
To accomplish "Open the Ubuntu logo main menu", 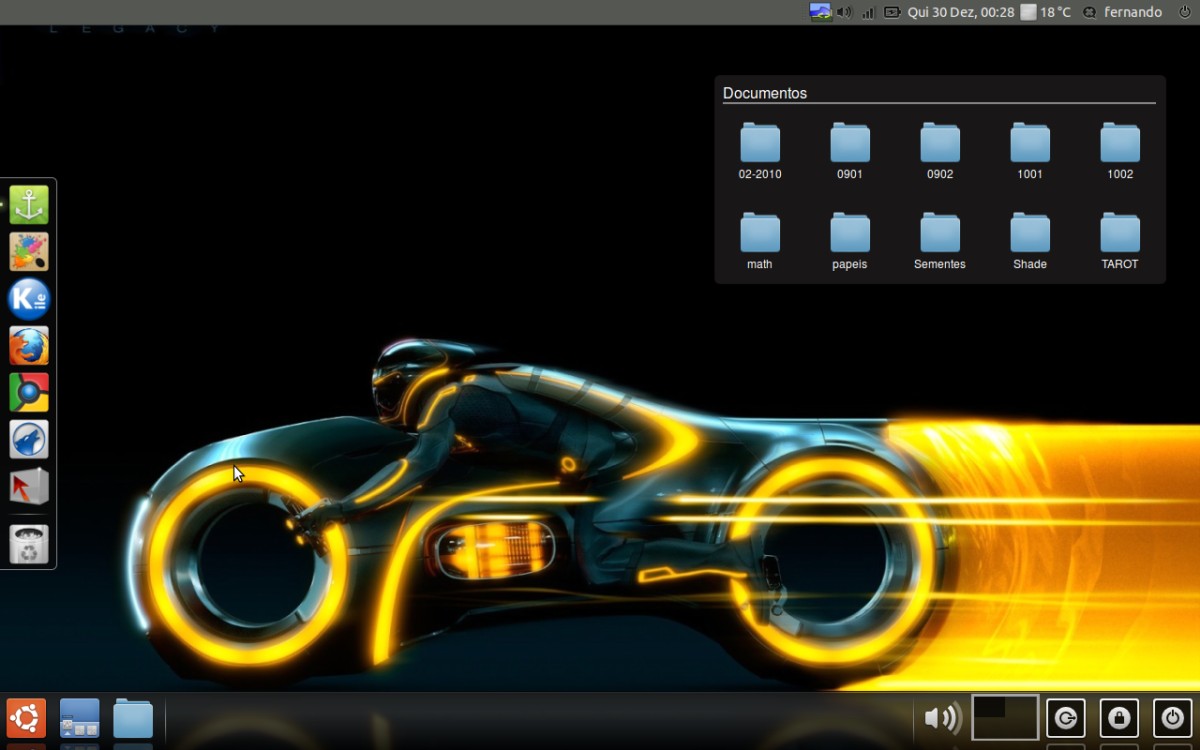I will click(26, 718).
